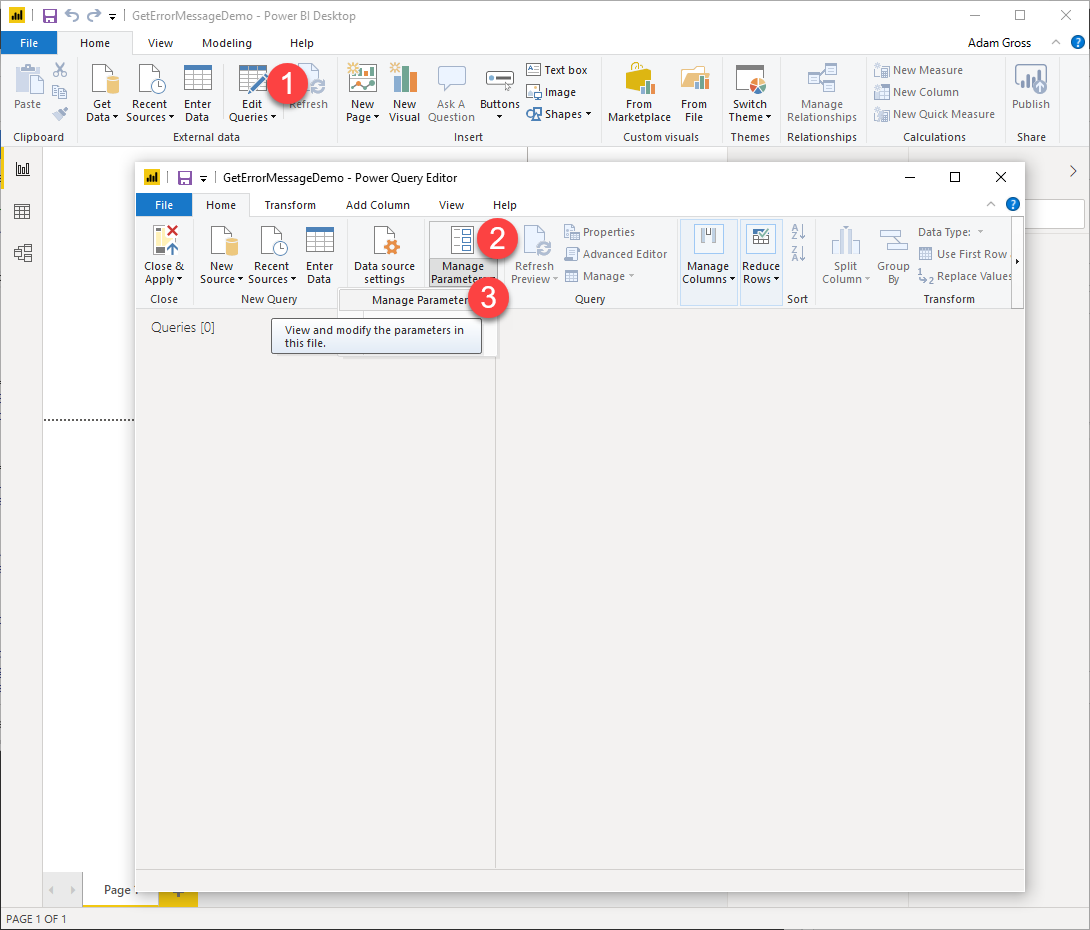
Task: Open Shapes dropdown in Insert group
Action: tap(559, 114)
